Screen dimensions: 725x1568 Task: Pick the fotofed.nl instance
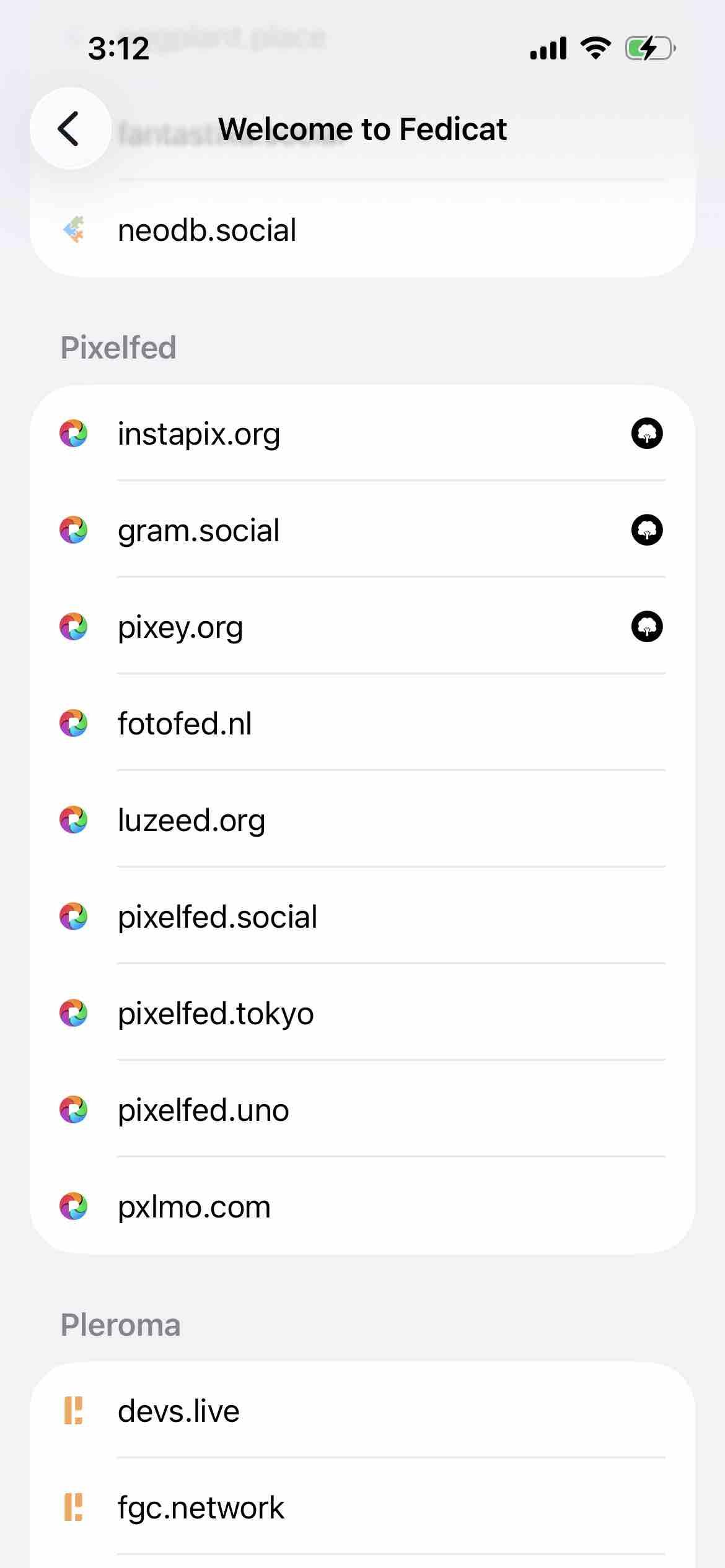click(185, 723)
